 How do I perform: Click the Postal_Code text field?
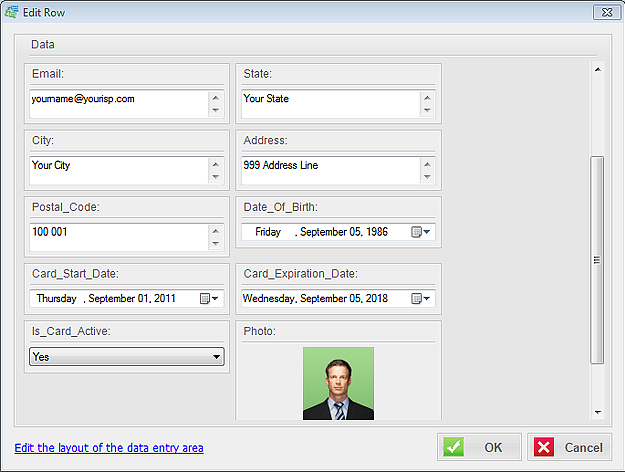tap(117, 236)
